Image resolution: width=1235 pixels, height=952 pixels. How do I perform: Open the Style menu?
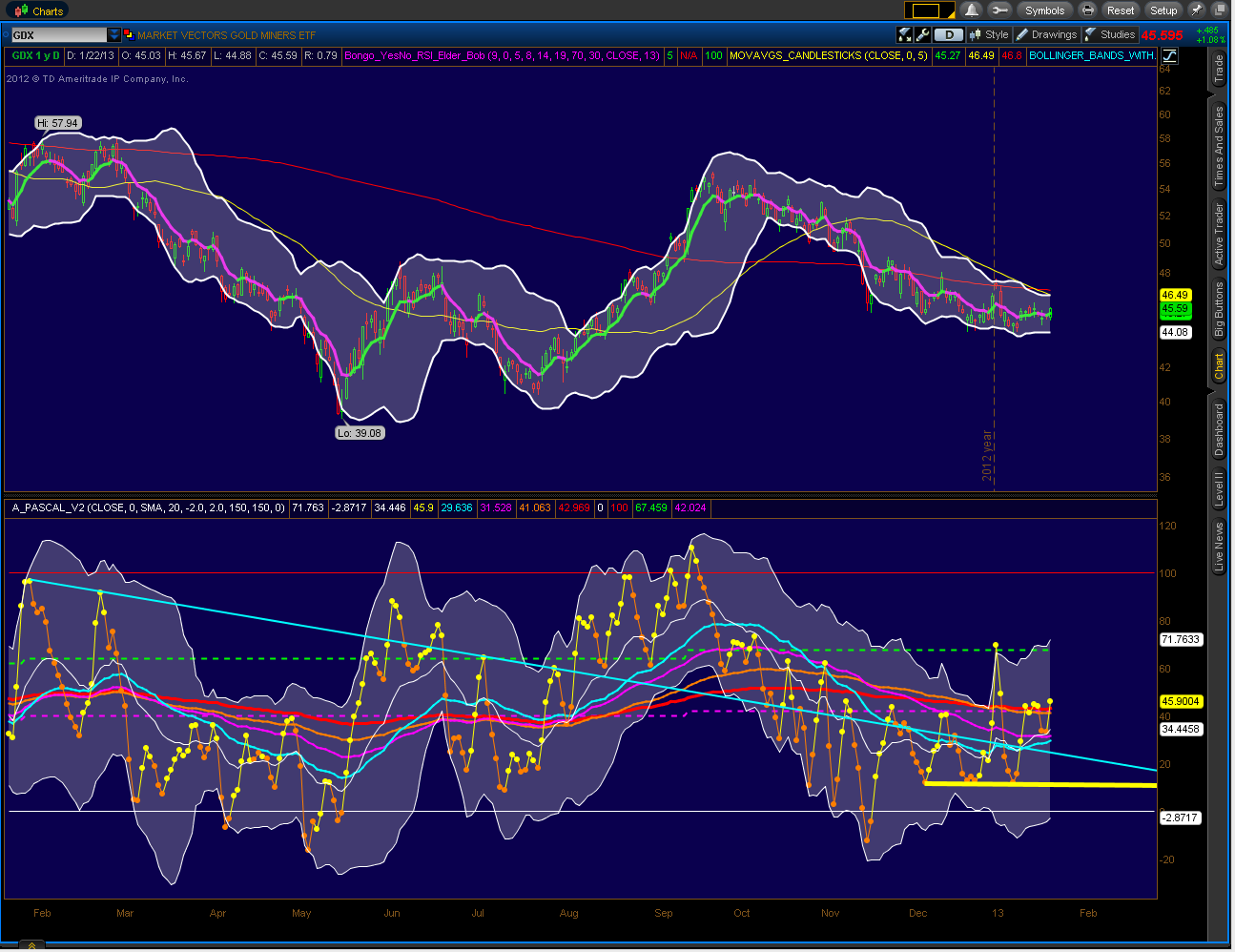[x=989, y=35]
